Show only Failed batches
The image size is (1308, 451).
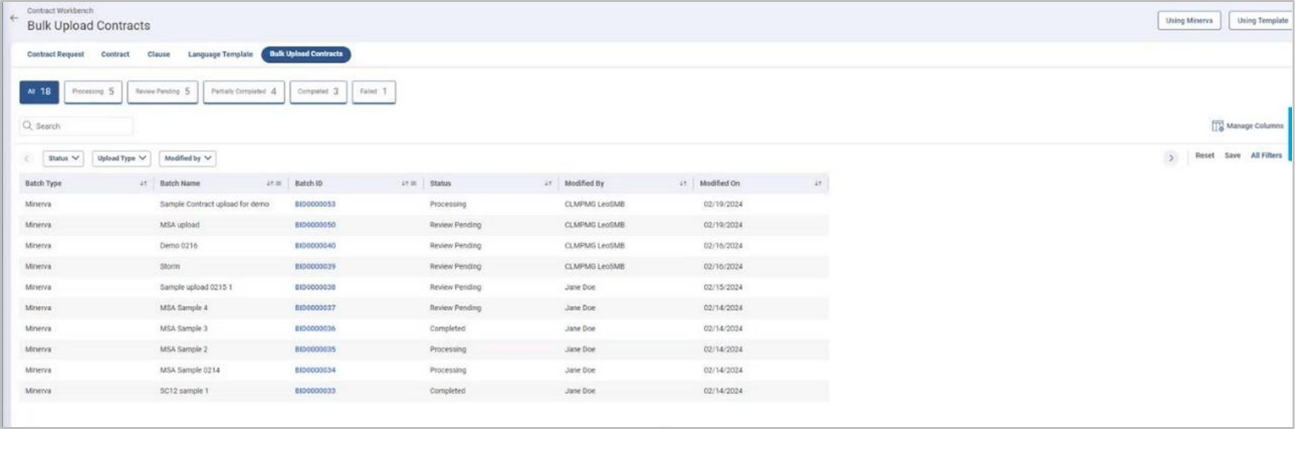374,92
